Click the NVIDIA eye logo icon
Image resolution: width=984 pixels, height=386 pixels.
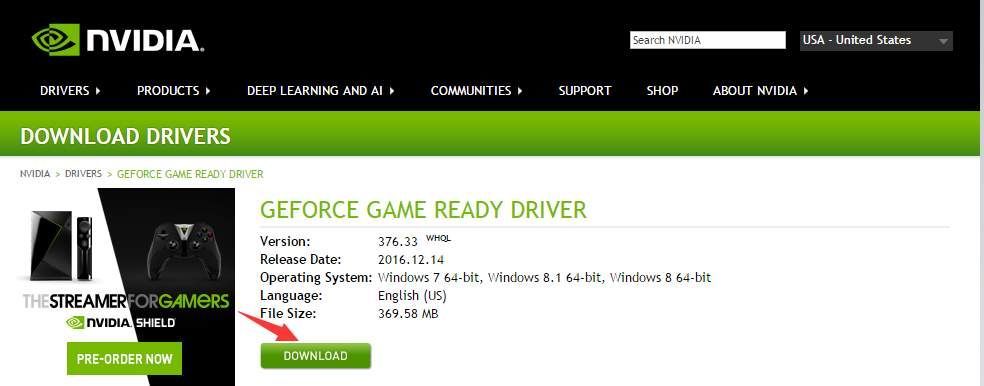pyautogui.click(x=55, y=40)
